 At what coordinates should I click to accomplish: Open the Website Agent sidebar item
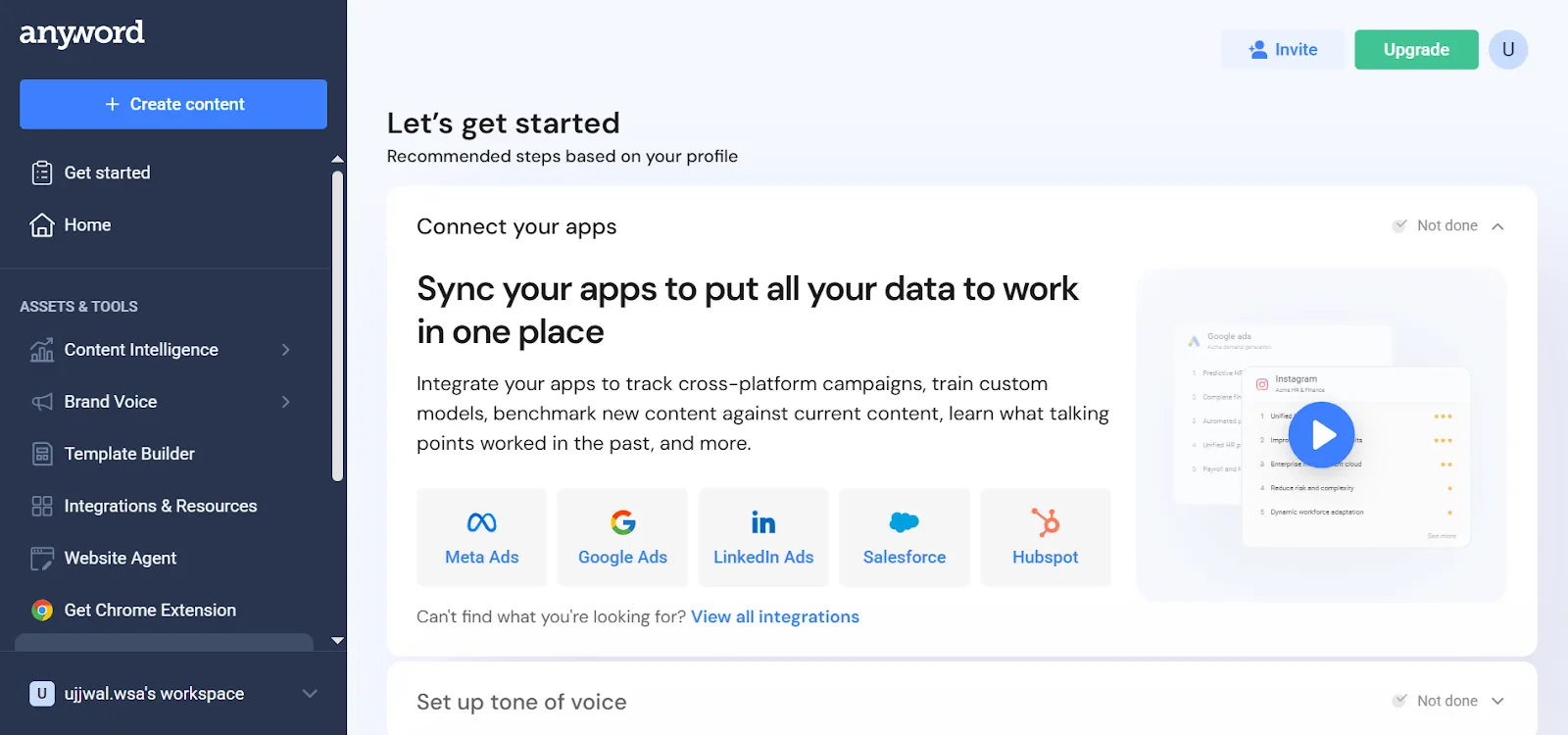121,558
